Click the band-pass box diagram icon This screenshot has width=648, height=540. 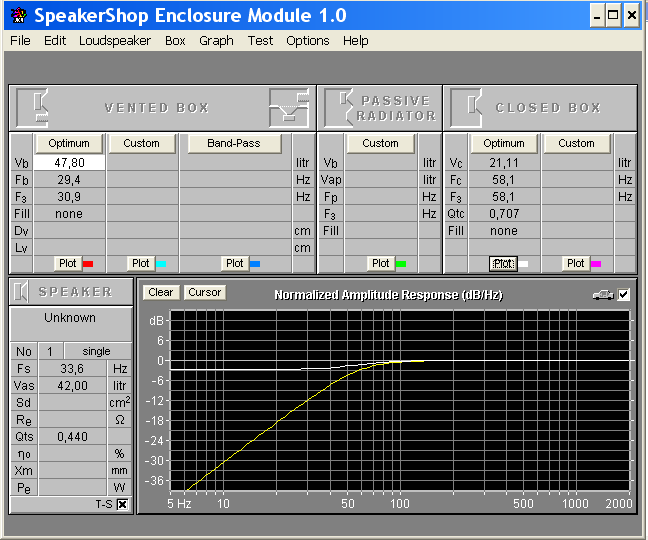click(x=289, y=108)
